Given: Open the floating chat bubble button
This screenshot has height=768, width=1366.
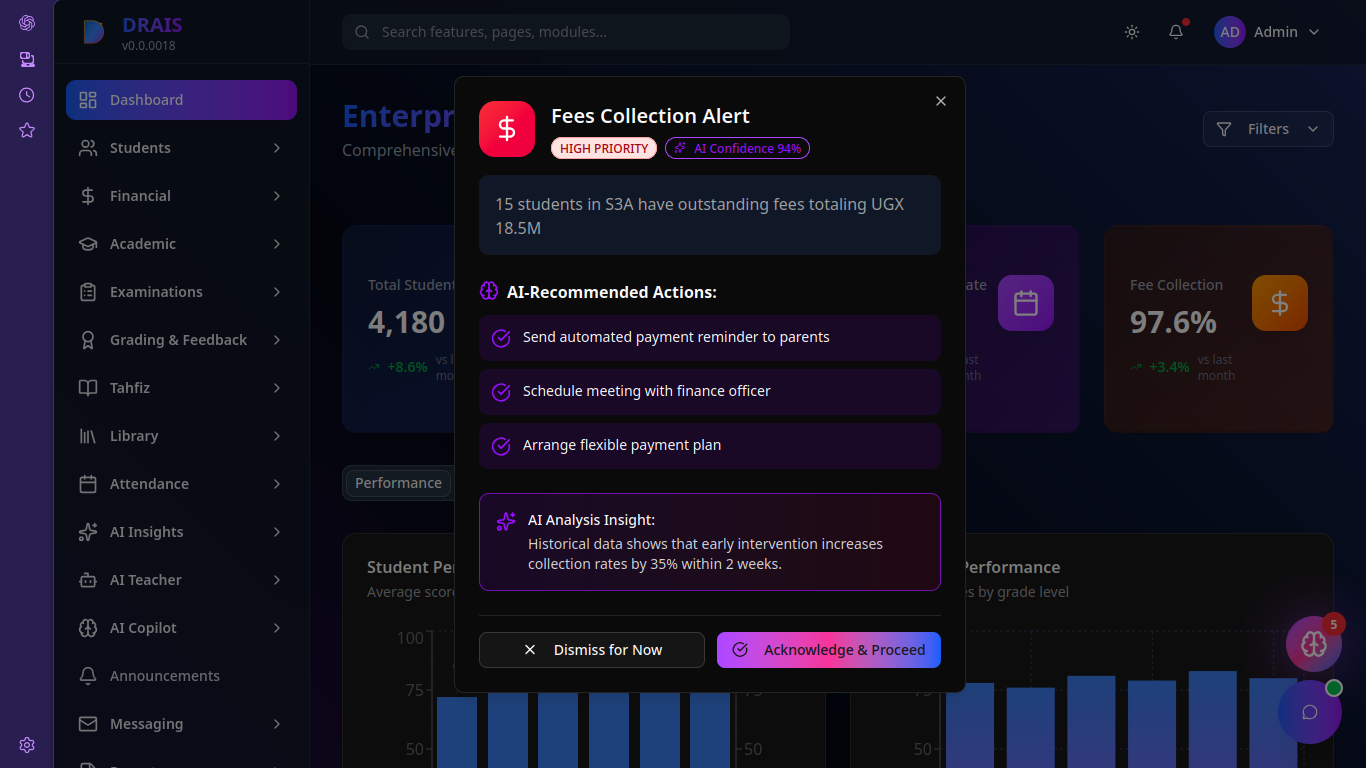Looking at the screenshot, I should (x=1310, y=712).
